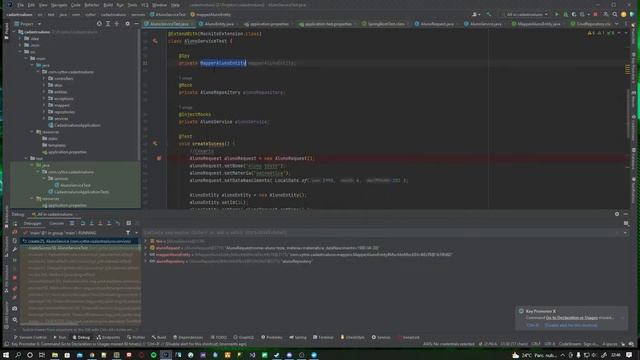The image size is (640, 360).
Task: Click Evaluate Expression calculator icon in debugger
Action: click(129, 223)
